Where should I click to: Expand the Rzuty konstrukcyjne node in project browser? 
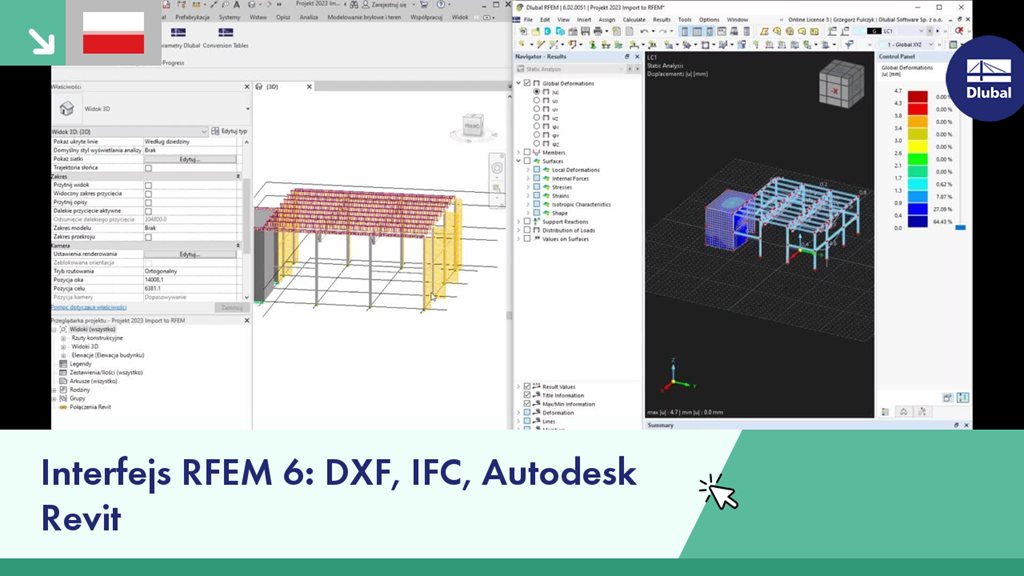(63, 338)
